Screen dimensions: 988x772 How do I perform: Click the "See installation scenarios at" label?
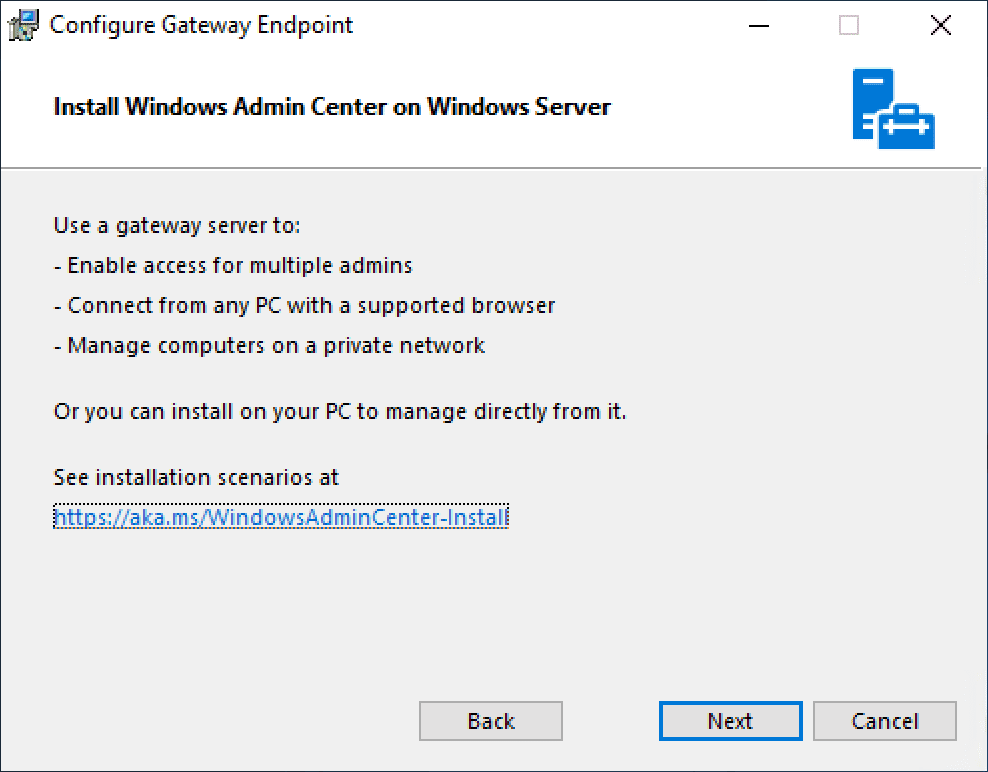point(196,477)
